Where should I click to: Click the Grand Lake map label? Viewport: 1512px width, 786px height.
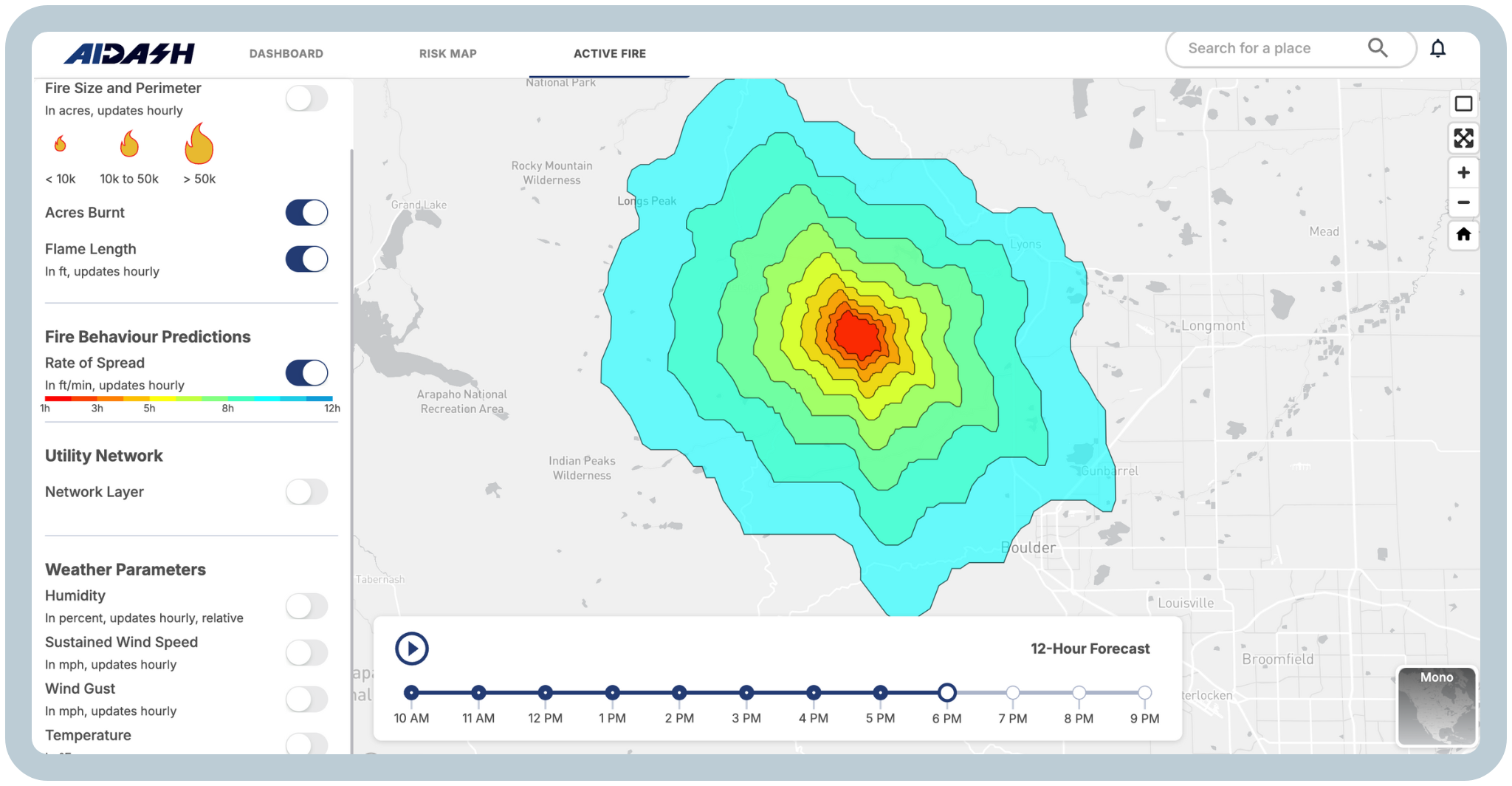coord(419,205)
